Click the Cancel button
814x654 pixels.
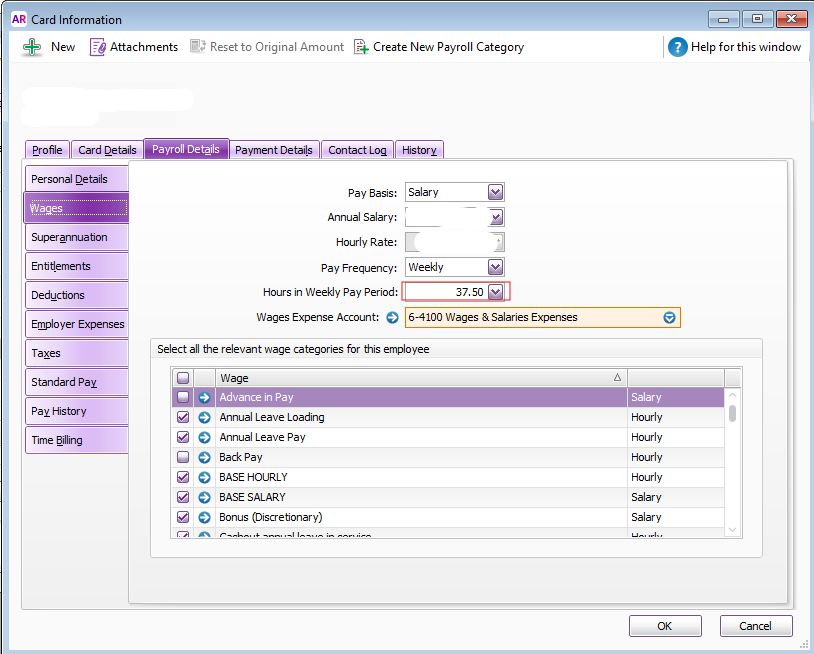[x=755, y=626]
